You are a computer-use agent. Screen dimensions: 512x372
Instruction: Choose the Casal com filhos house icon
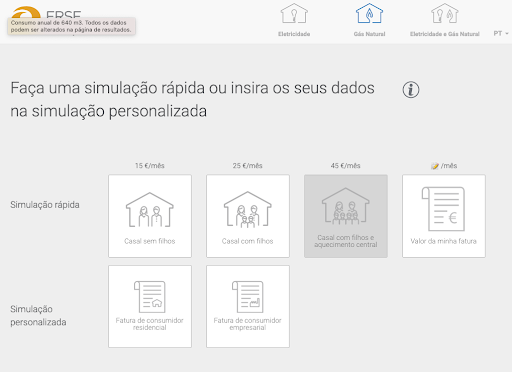[x=248, y=210]
